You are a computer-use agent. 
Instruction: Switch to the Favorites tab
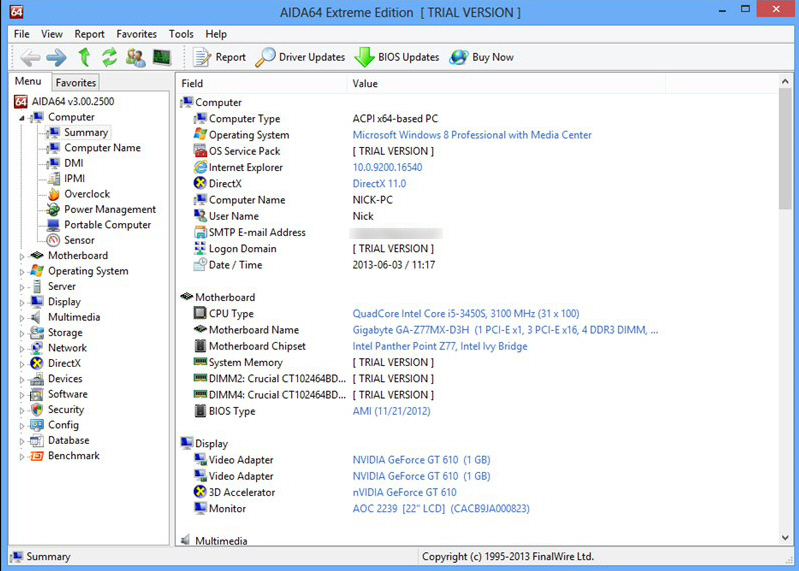[76, 82]
